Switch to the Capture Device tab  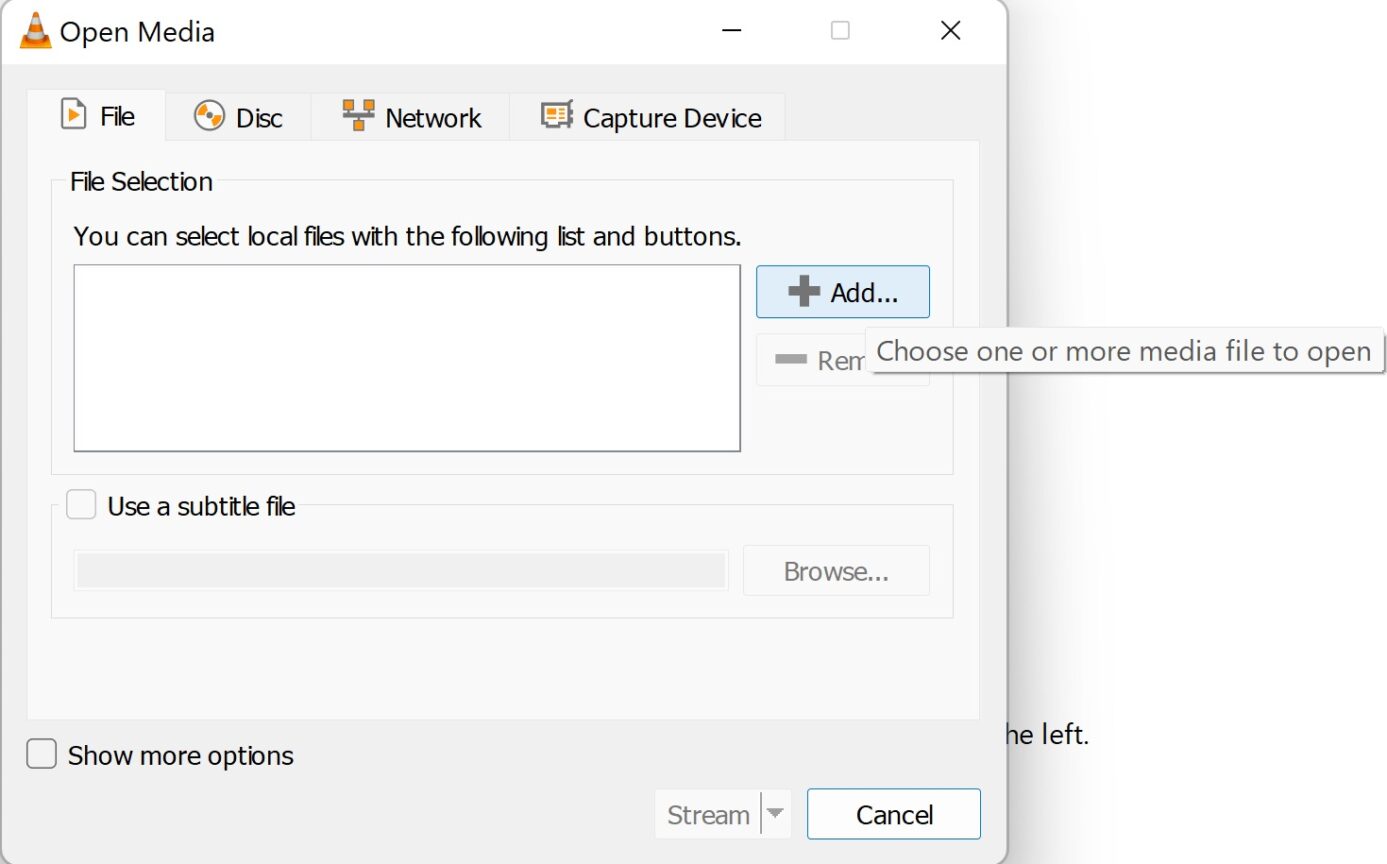648,117
